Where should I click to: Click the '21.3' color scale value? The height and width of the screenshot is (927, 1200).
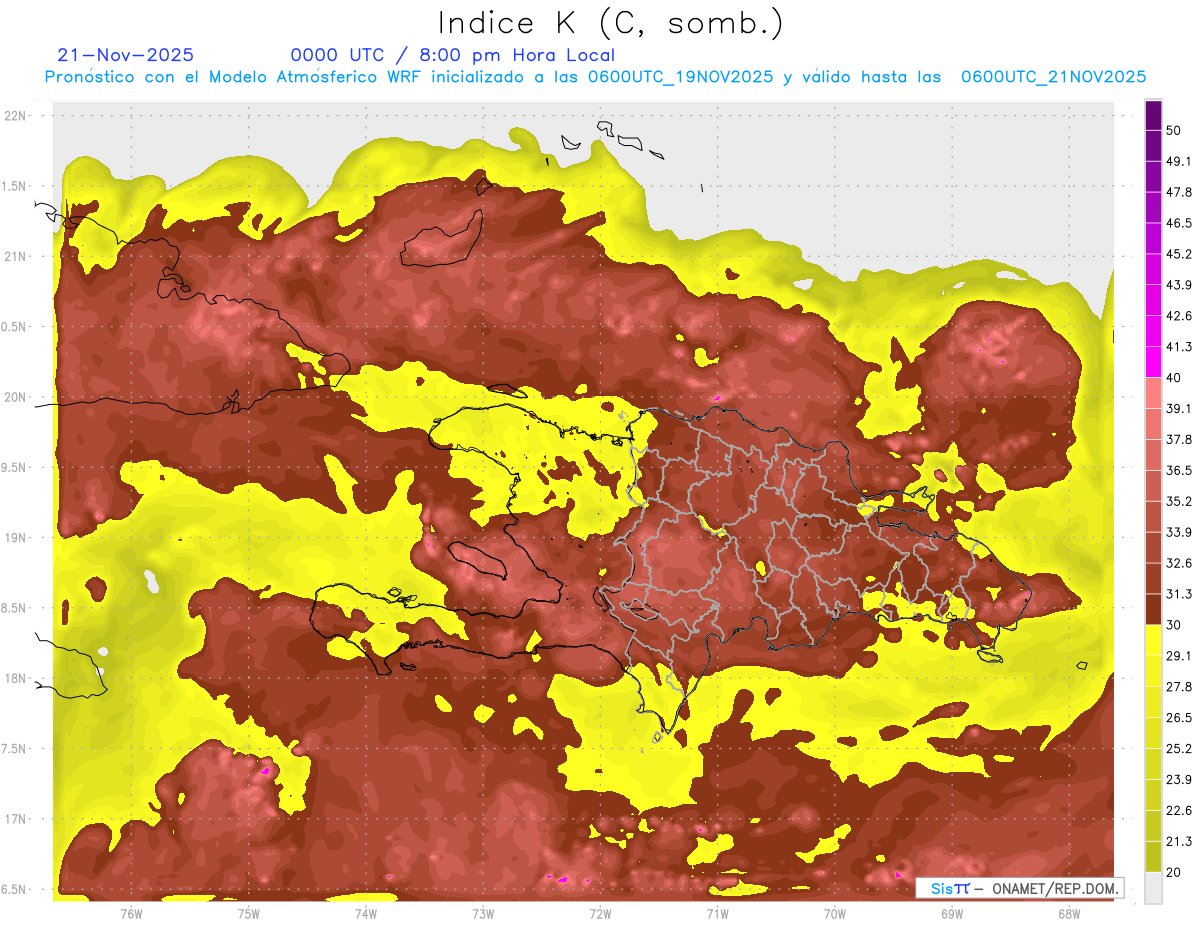click(x=1179, y=841)
